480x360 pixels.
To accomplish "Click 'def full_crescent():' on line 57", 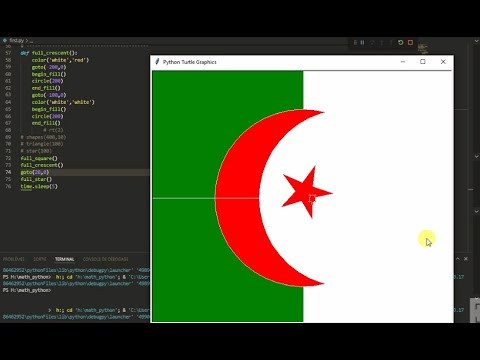I will pos(49,53).
